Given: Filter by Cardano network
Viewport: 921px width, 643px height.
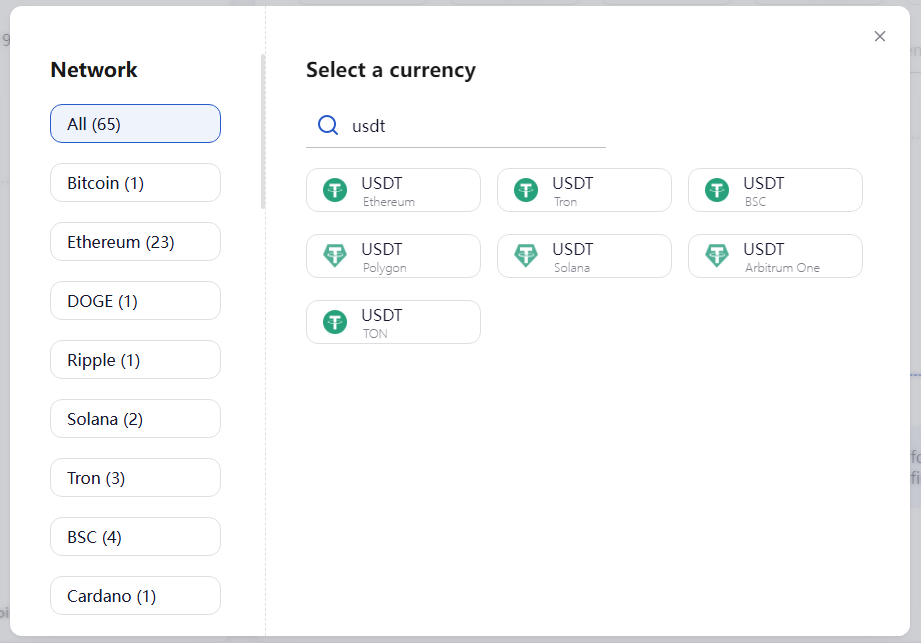Looking at the screenshot, I should pyautogui.click(x=135, y=595).
